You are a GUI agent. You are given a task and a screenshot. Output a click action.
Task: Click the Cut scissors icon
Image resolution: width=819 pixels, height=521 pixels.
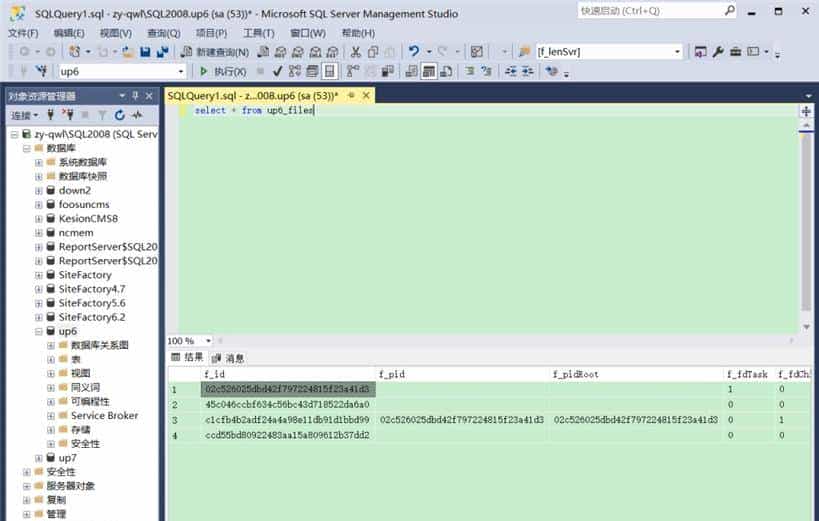[356, 52]
